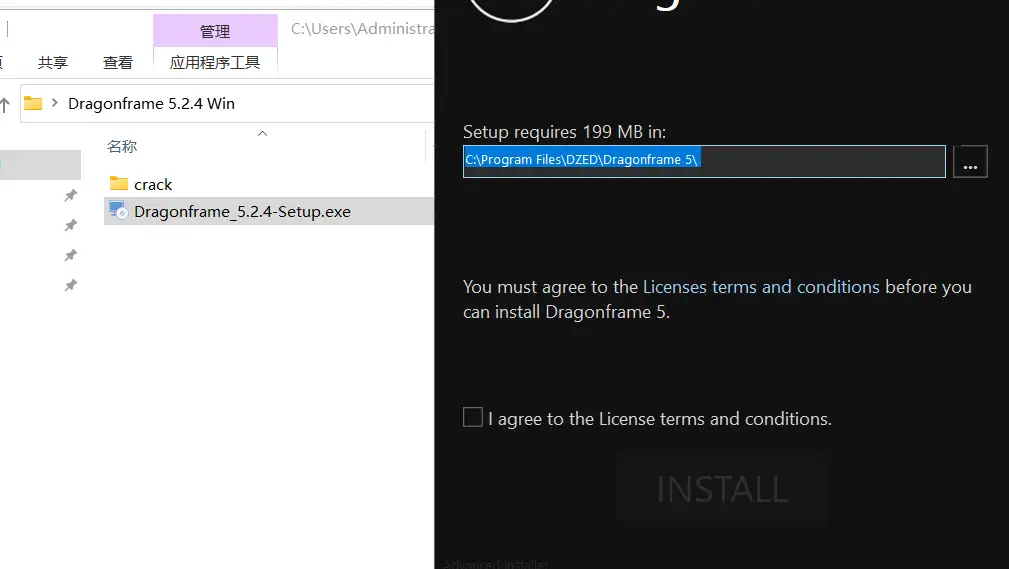
Task: Switch to the 共享 tab
Action: (53, 62)
